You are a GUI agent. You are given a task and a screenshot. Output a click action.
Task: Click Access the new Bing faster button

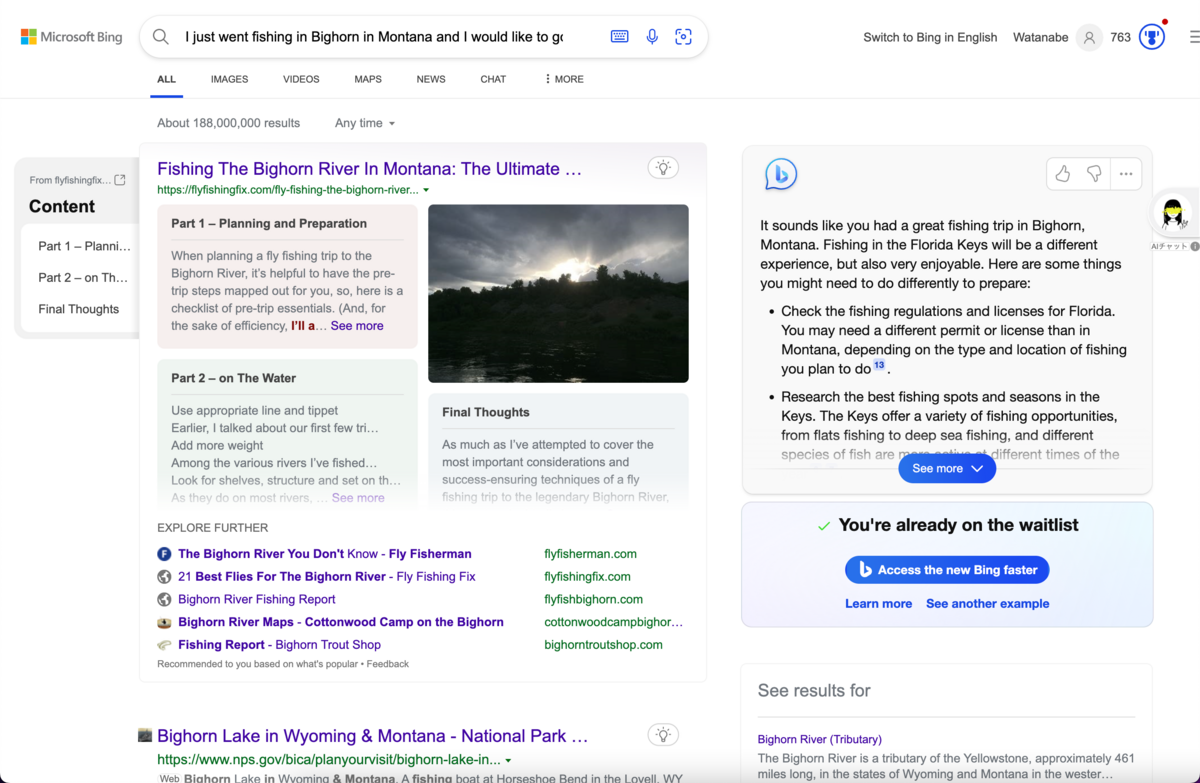[x=947, y=570]
